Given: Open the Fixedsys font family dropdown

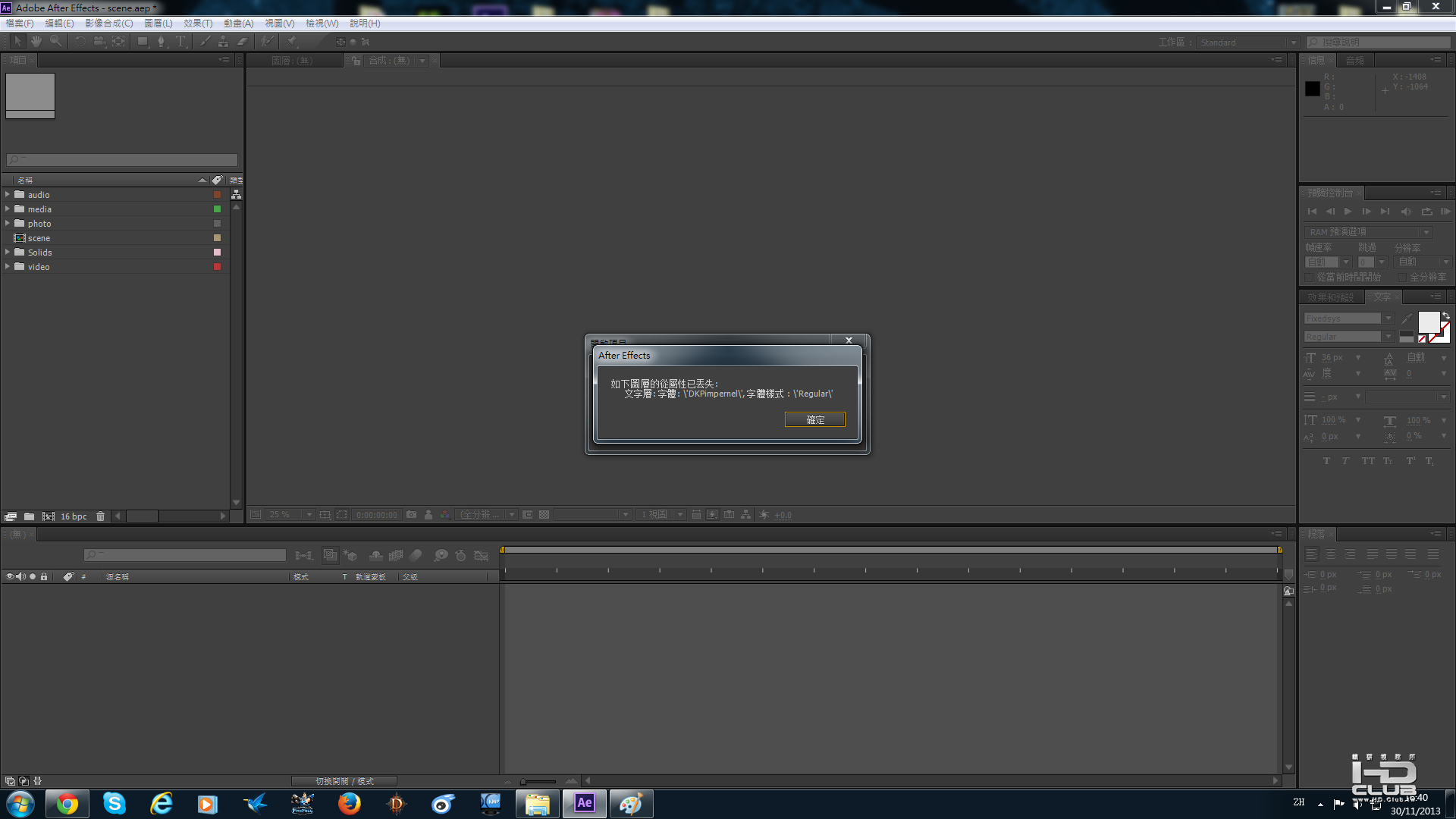Looking at the screenshot, I should pos(1388,318).
